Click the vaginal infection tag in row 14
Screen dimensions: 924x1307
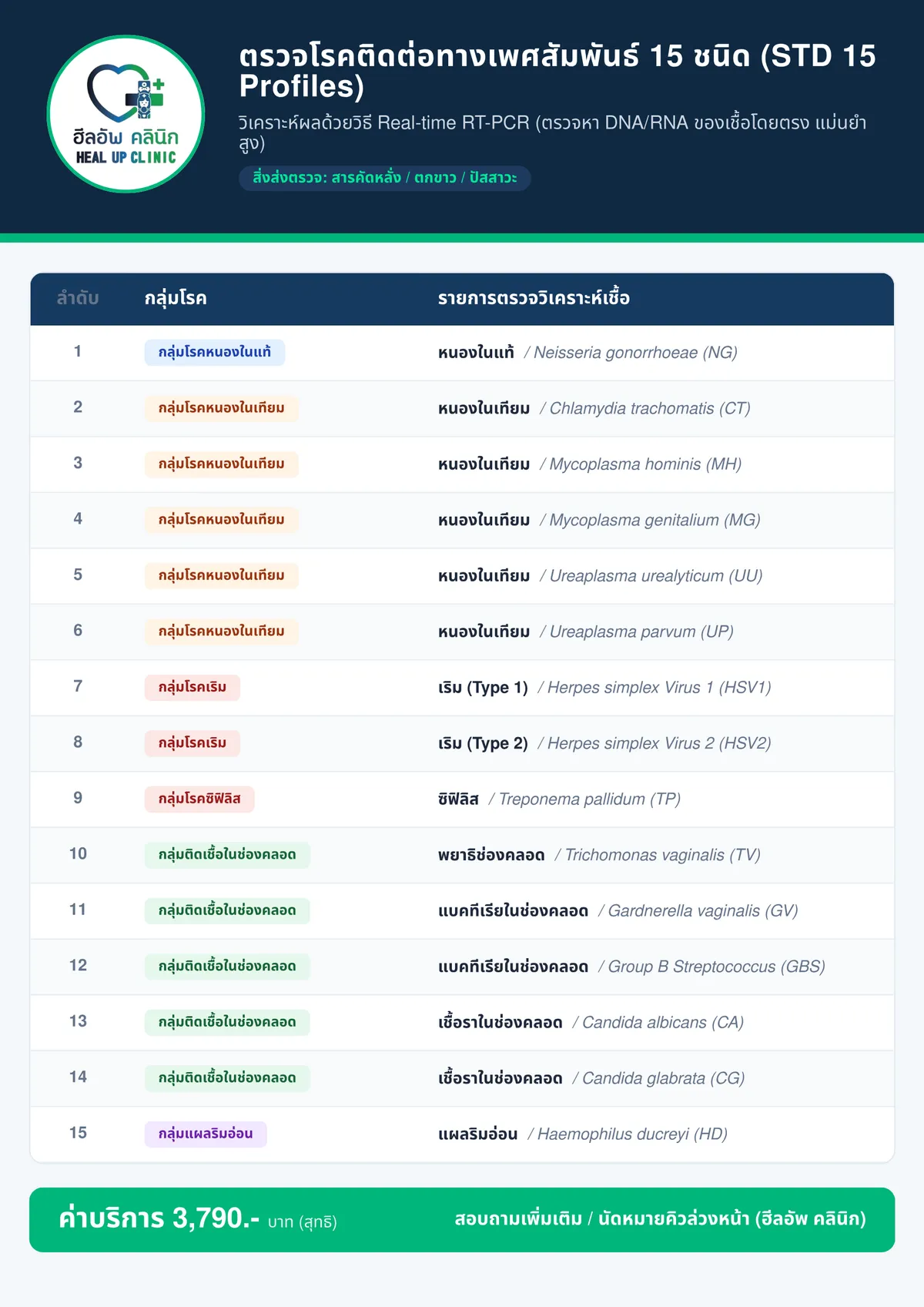click(x=227, y=1078)
